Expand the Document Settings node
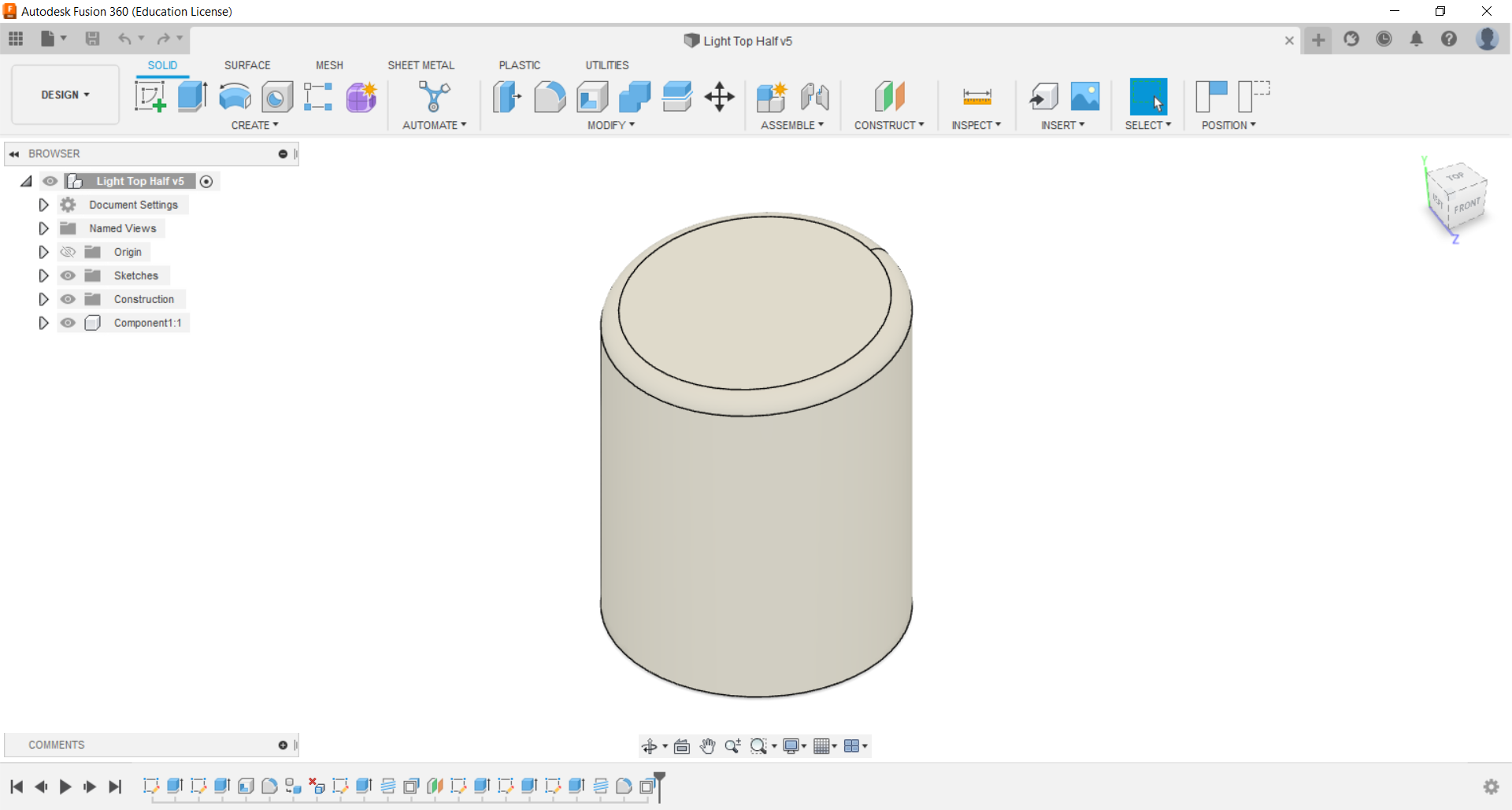The height and width of the screenshot is (810, 1512). (43, 205)
